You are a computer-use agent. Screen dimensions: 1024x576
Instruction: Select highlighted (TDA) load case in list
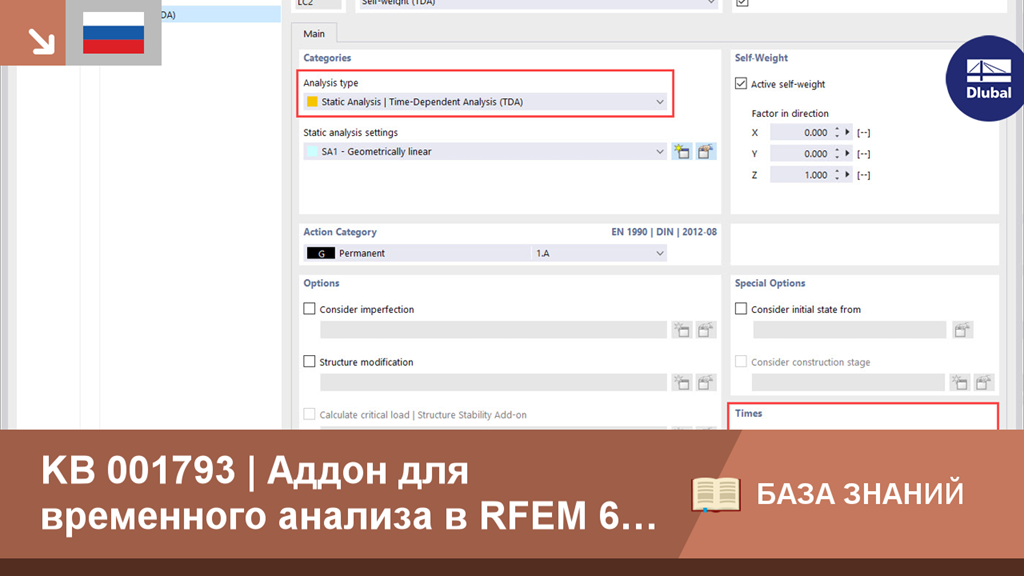221,14
